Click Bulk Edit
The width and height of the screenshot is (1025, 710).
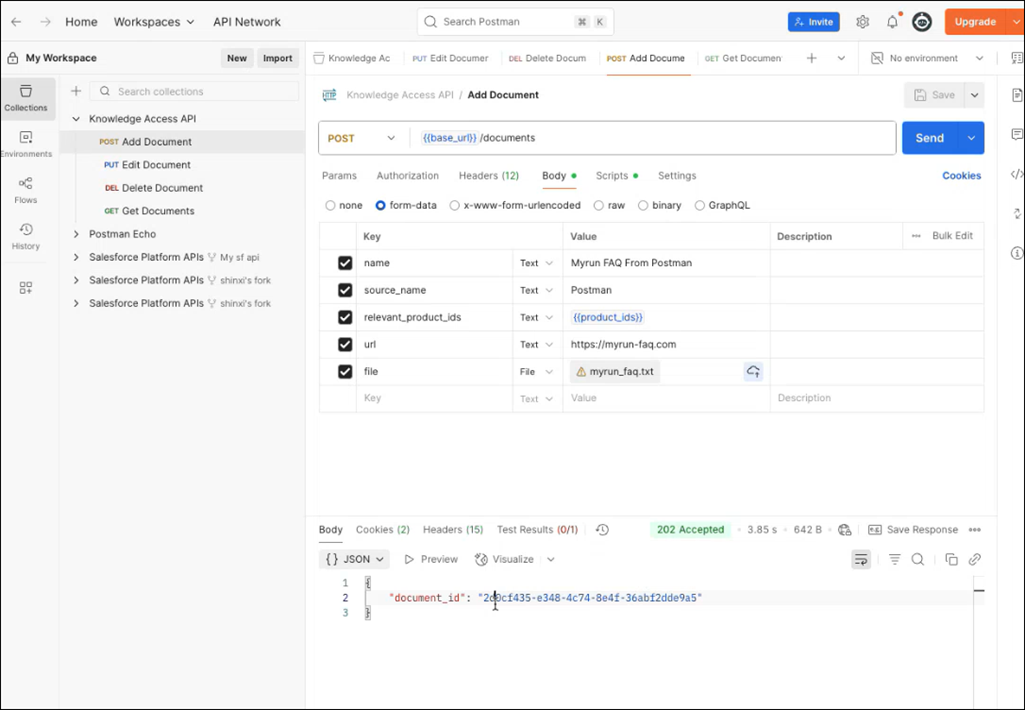point(952,236)
